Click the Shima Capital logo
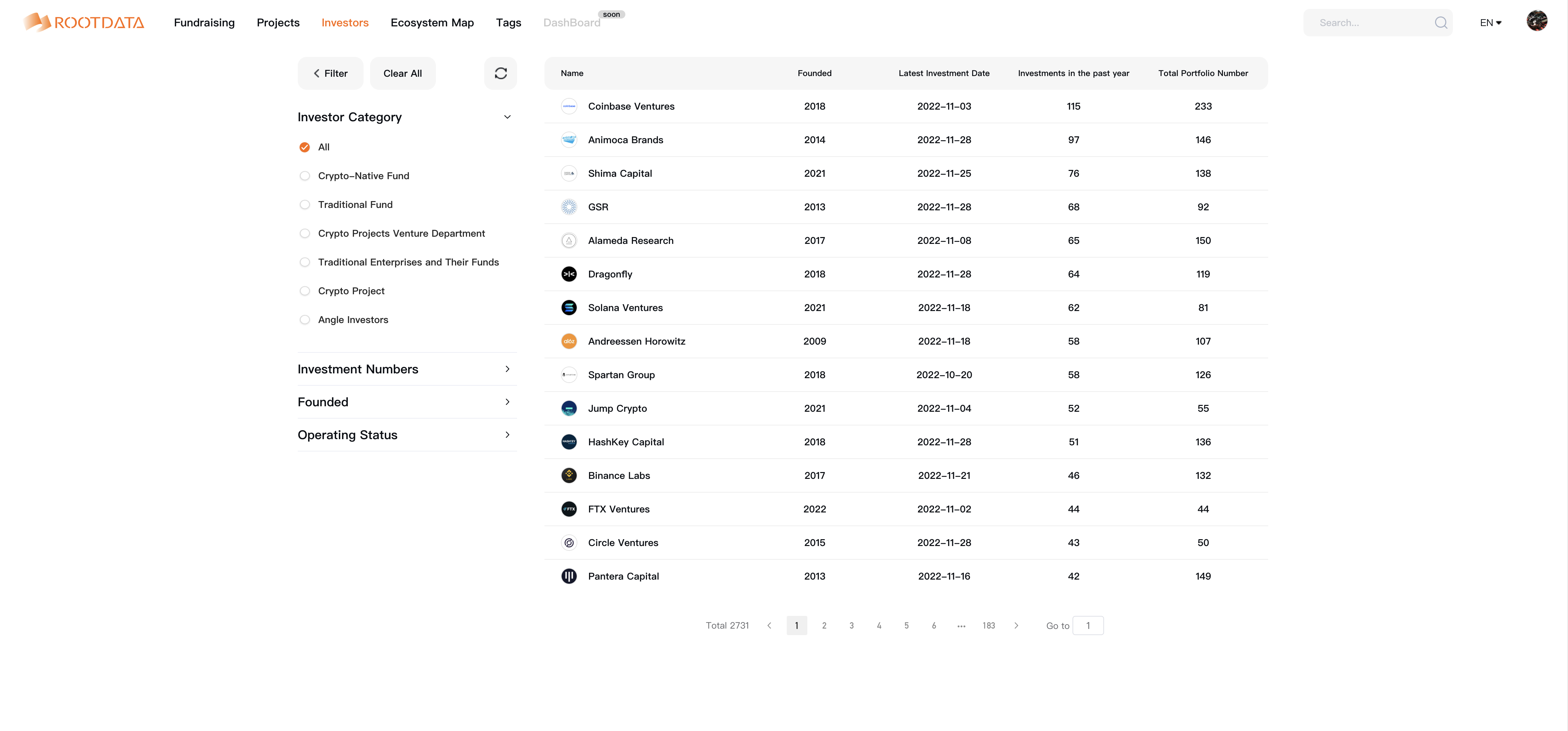 click(568, 173)
